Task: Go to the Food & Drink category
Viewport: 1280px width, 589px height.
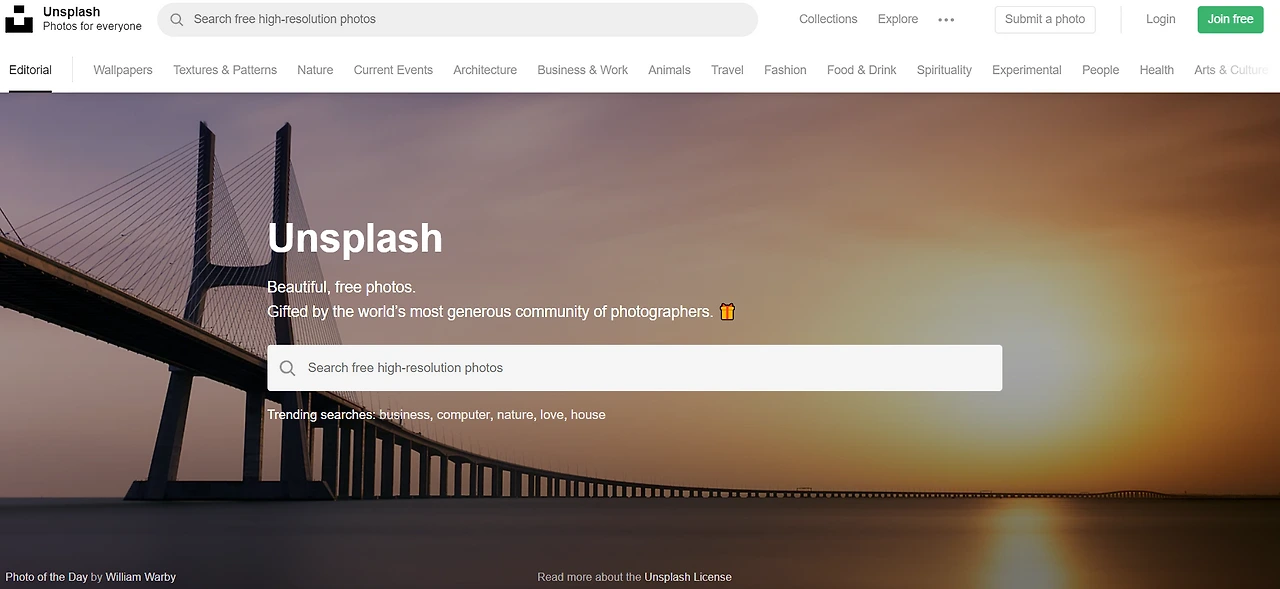Action: pos(861,70)
